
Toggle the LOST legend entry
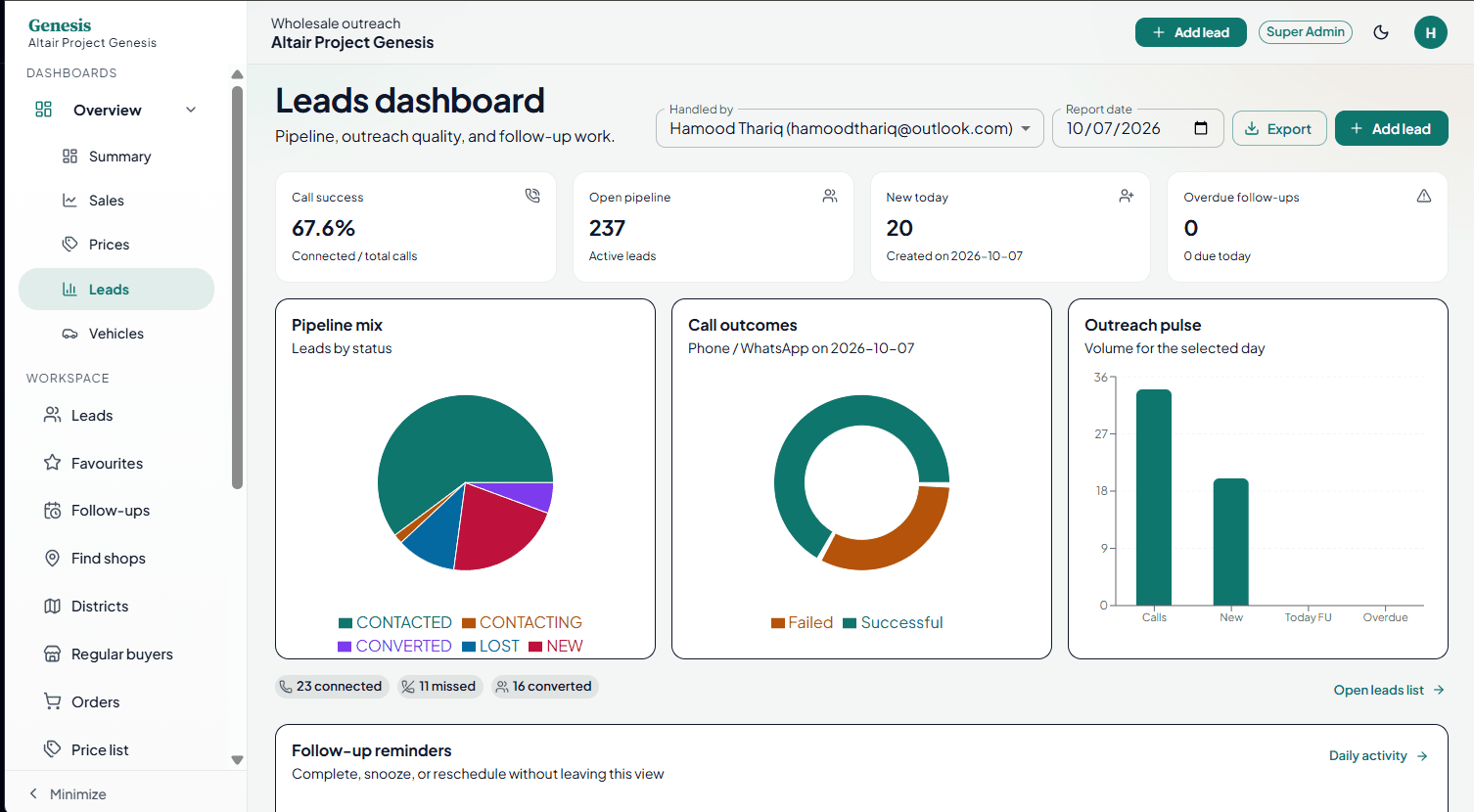click(x=490, y=646)
